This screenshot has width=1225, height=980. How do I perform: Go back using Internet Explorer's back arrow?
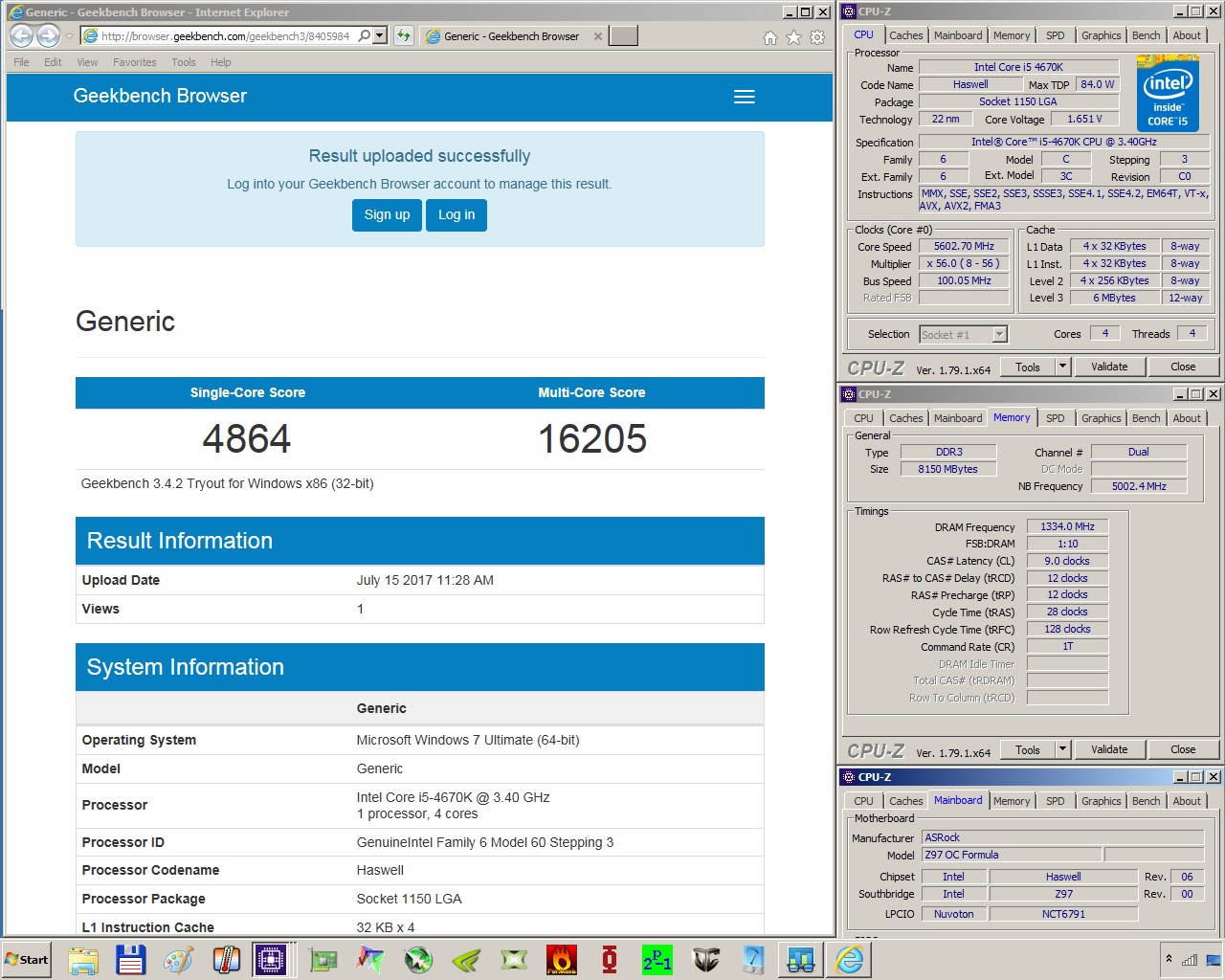pos(21,36)
